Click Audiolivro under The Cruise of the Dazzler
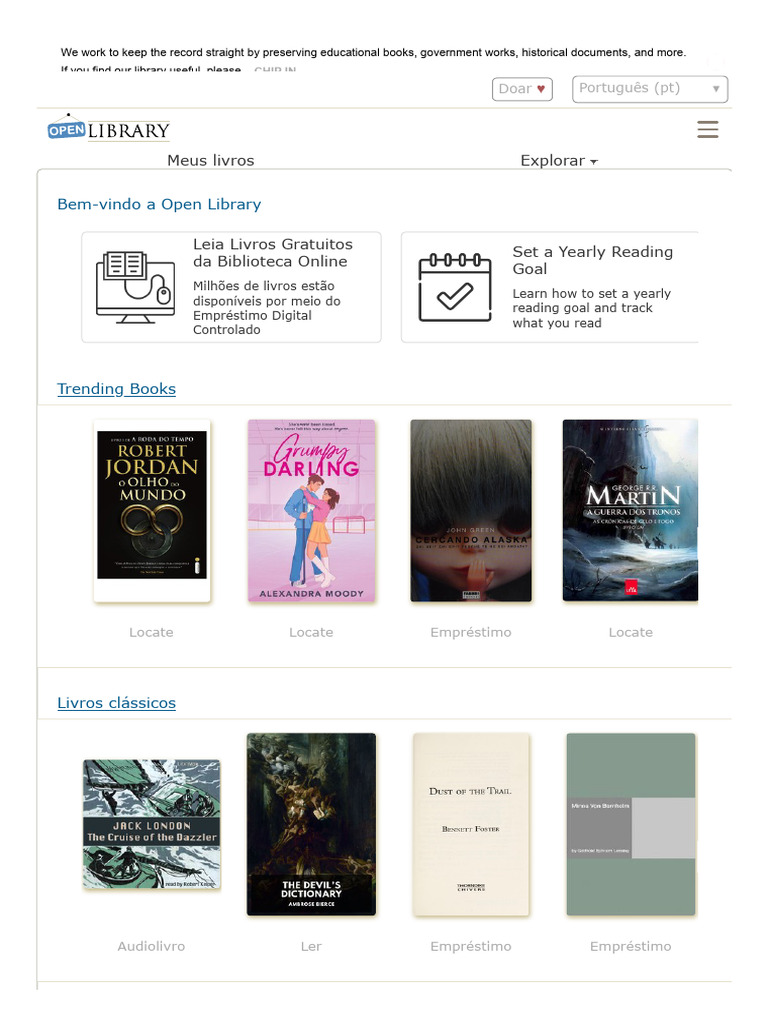768x1024 pixels. pyautogui.click(x=152, y=946)
